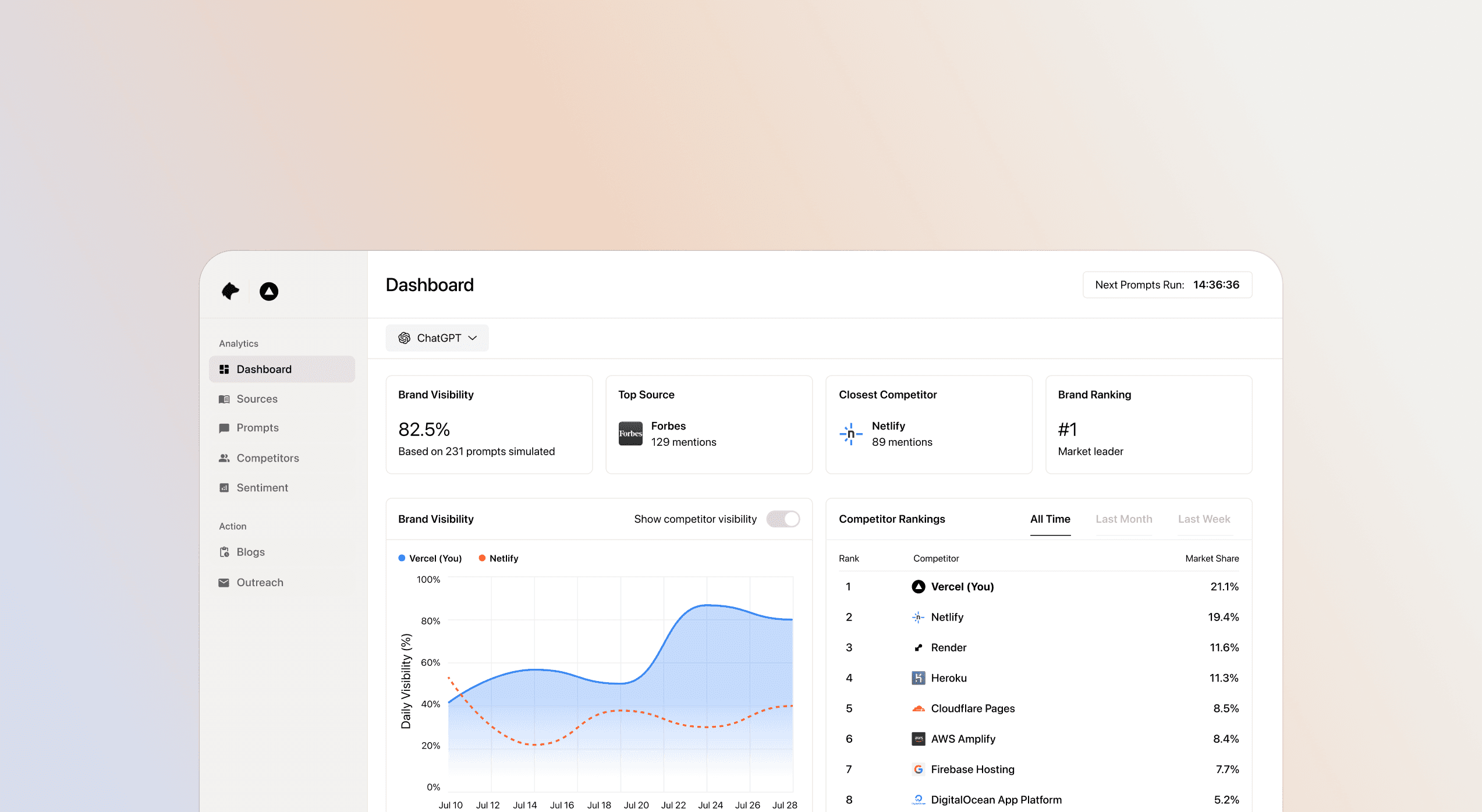Toggle the Vercel (You) legend series
The width and height of the screenshot is (1482, 812).
[430, 558]
